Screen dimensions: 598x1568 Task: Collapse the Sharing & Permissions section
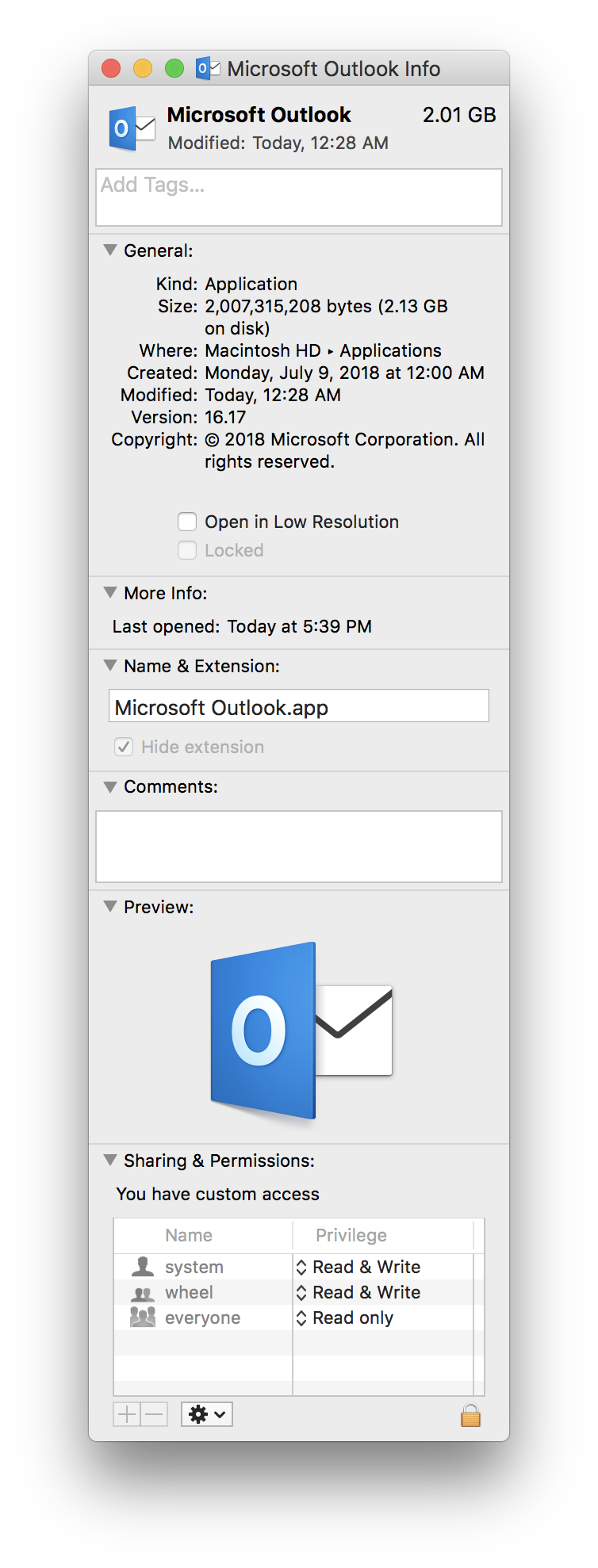tap(110, 1160)
